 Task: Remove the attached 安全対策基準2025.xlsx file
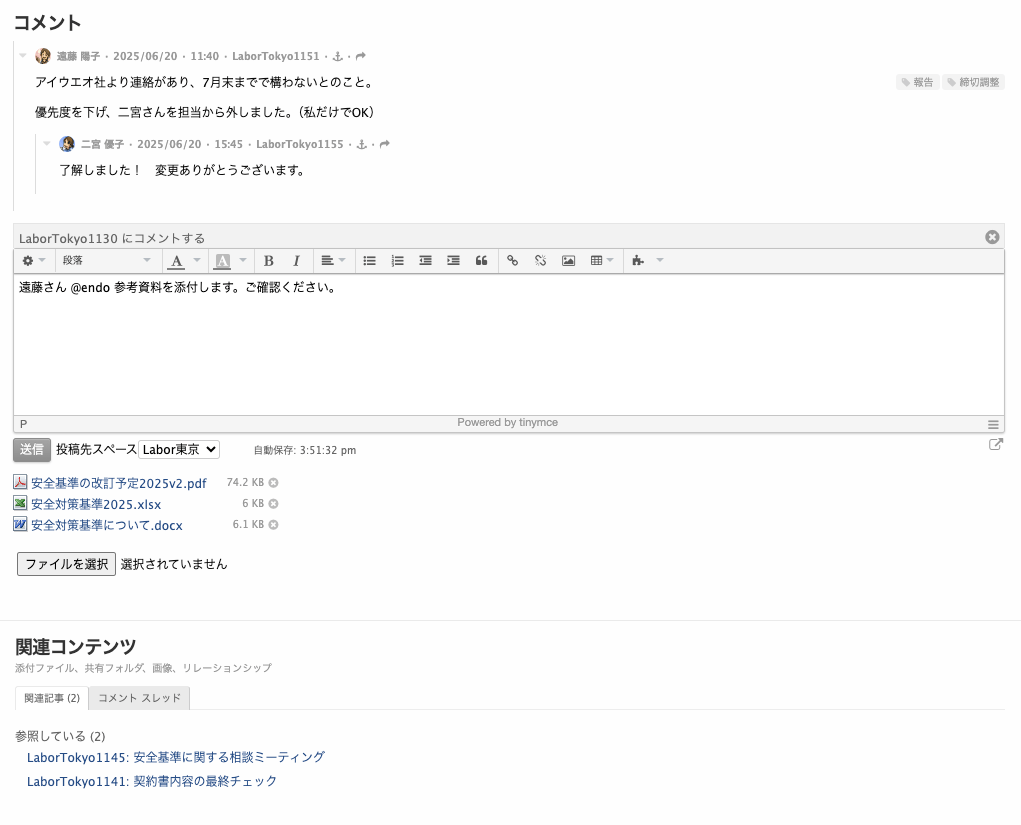(273, 504)
